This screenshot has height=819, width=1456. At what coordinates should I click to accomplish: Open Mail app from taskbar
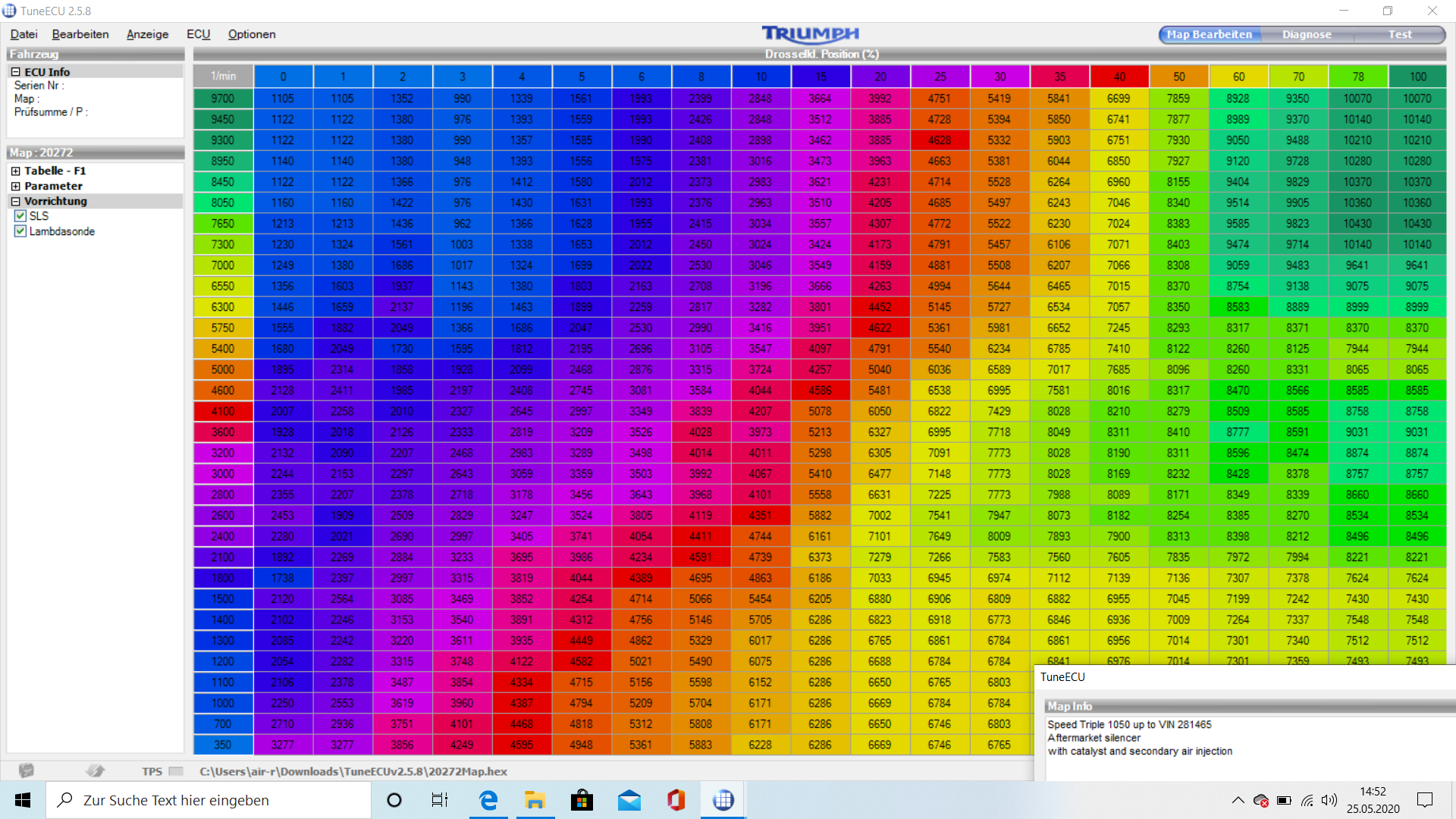(629, 800)
